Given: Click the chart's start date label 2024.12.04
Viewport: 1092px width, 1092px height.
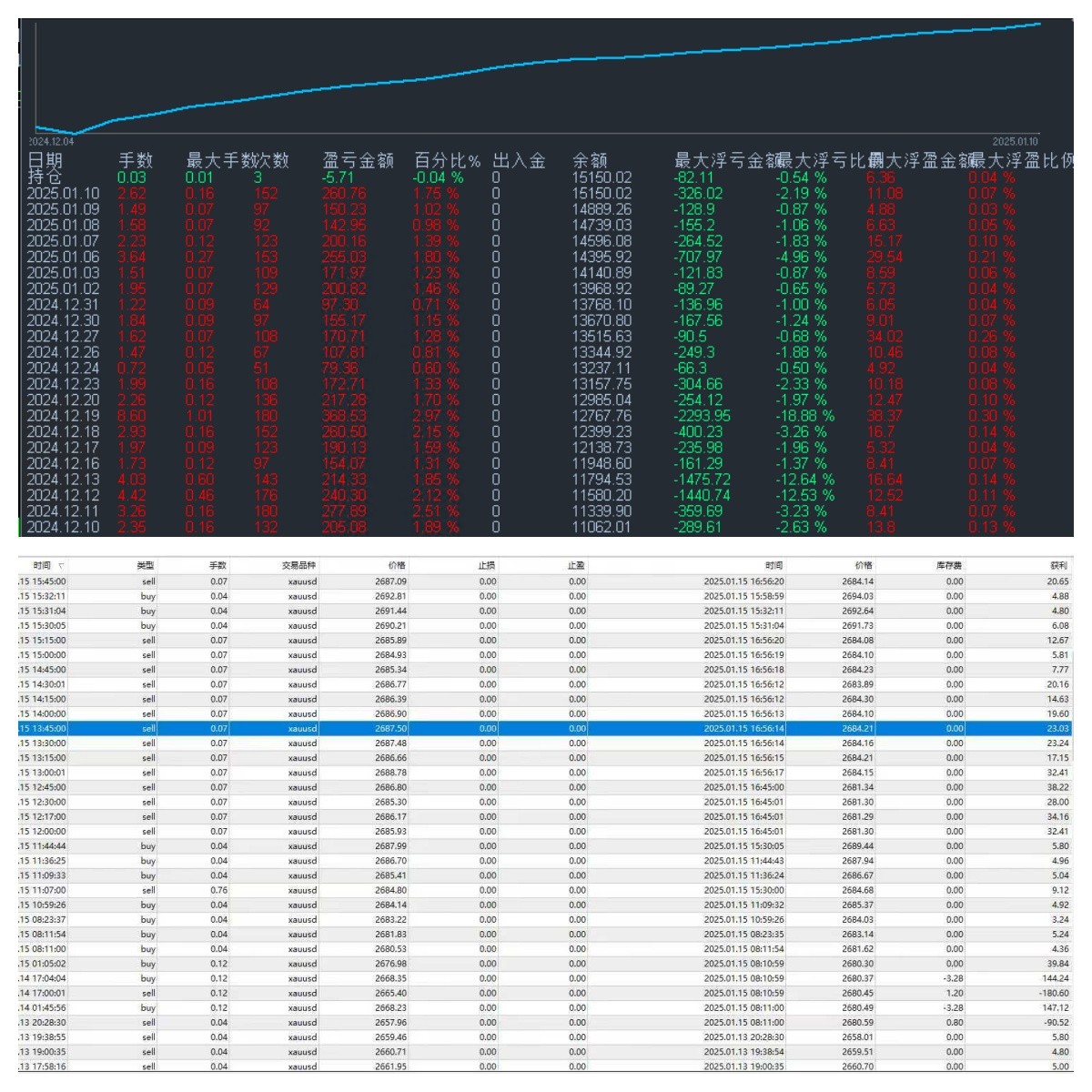Looking at the screenshot, I should pyautogui.click(x=51, y=141).
